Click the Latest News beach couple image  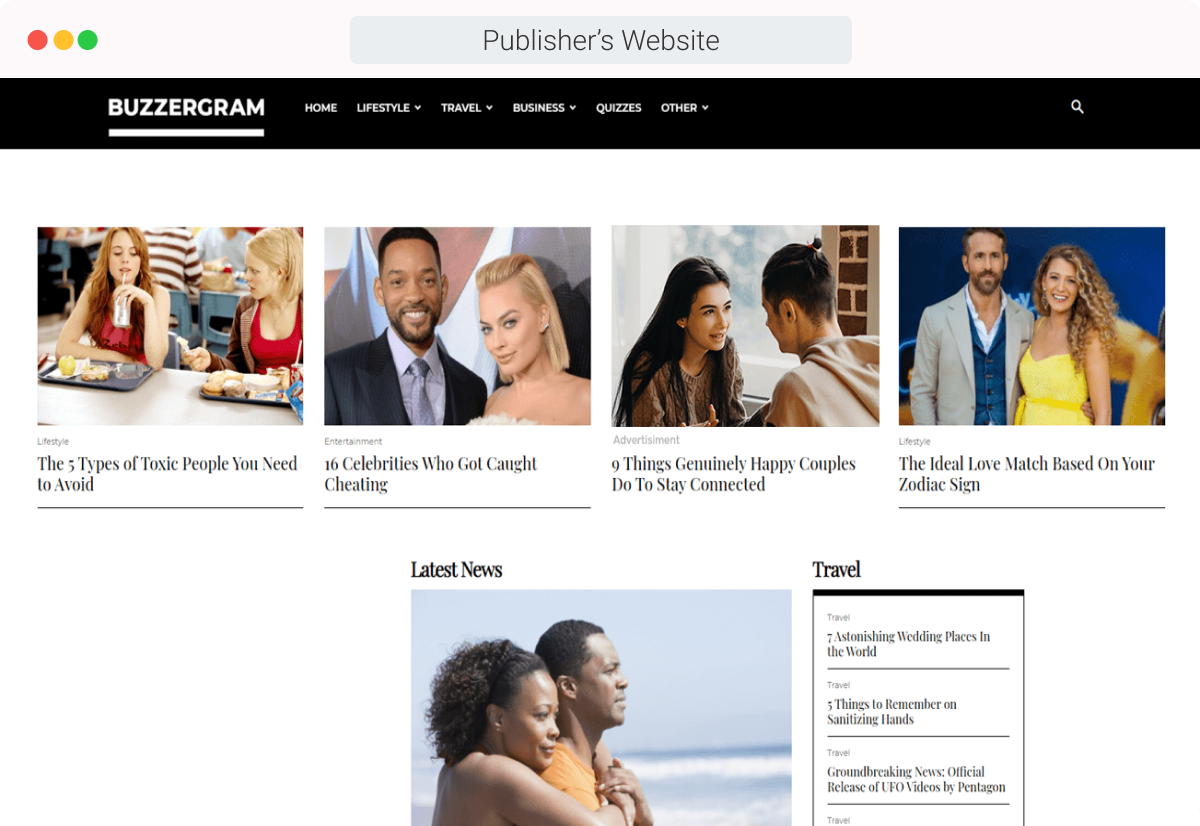601,707
